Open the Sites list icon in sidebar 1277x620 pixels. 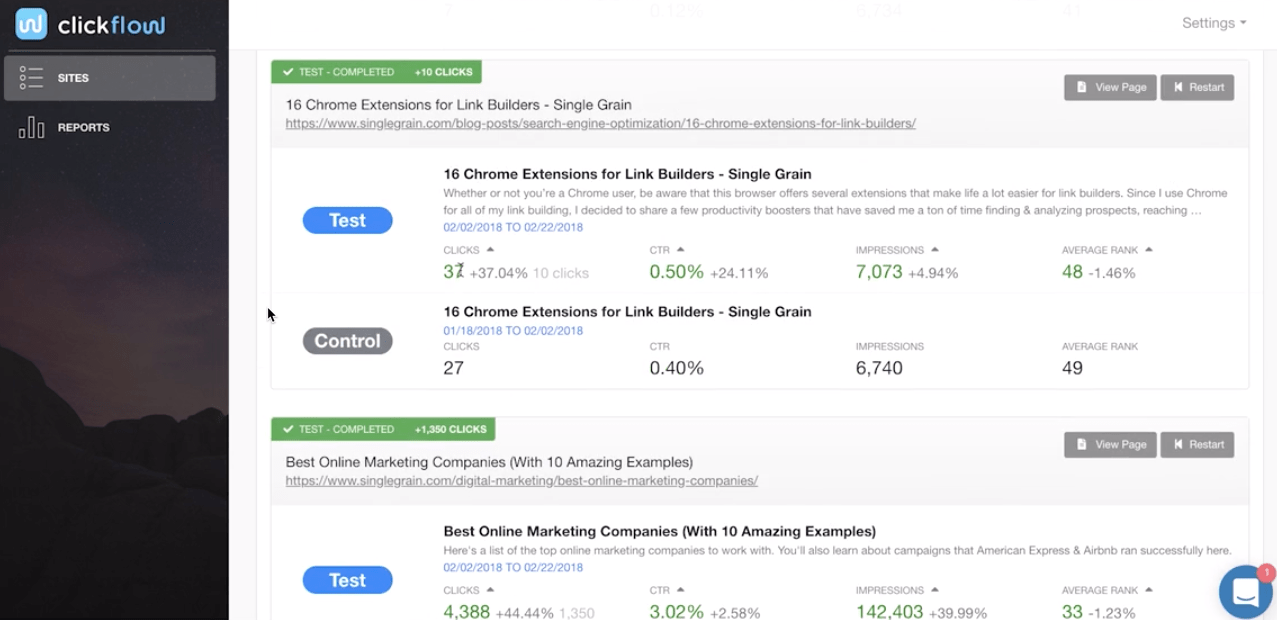(31, 78)
